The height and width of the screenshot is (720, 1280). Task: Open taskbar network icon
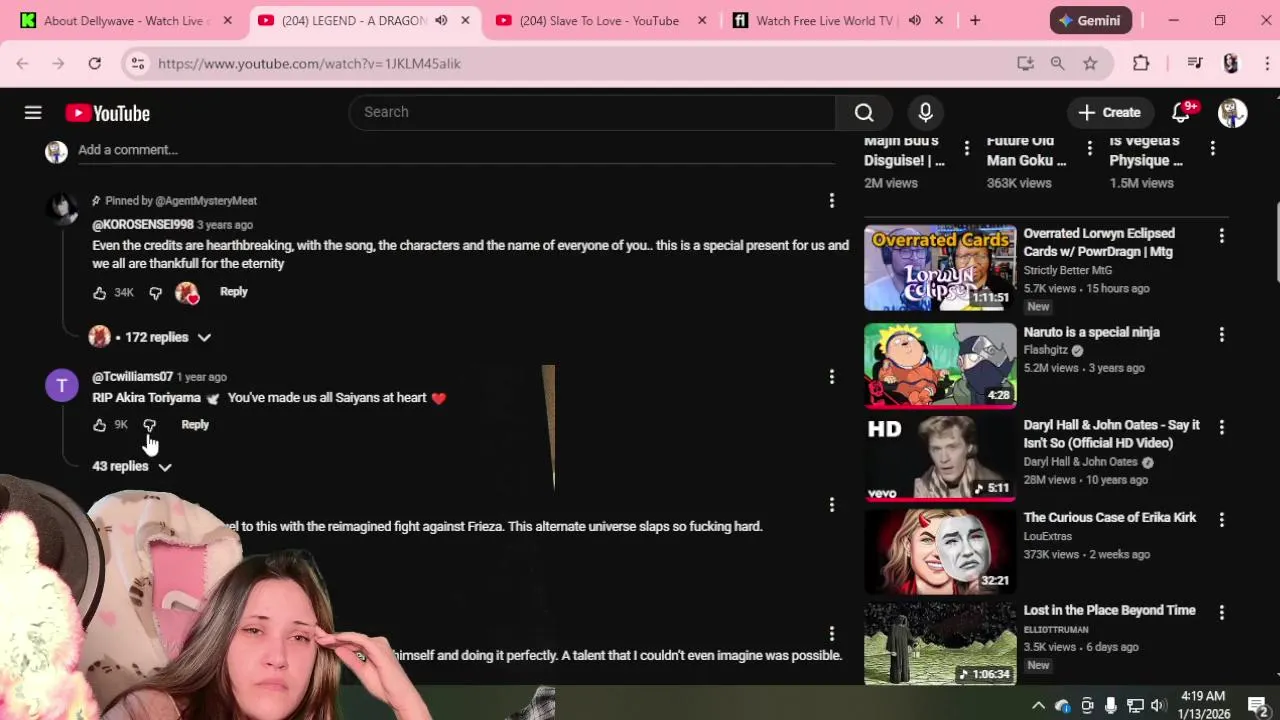tap(1135, 705)
